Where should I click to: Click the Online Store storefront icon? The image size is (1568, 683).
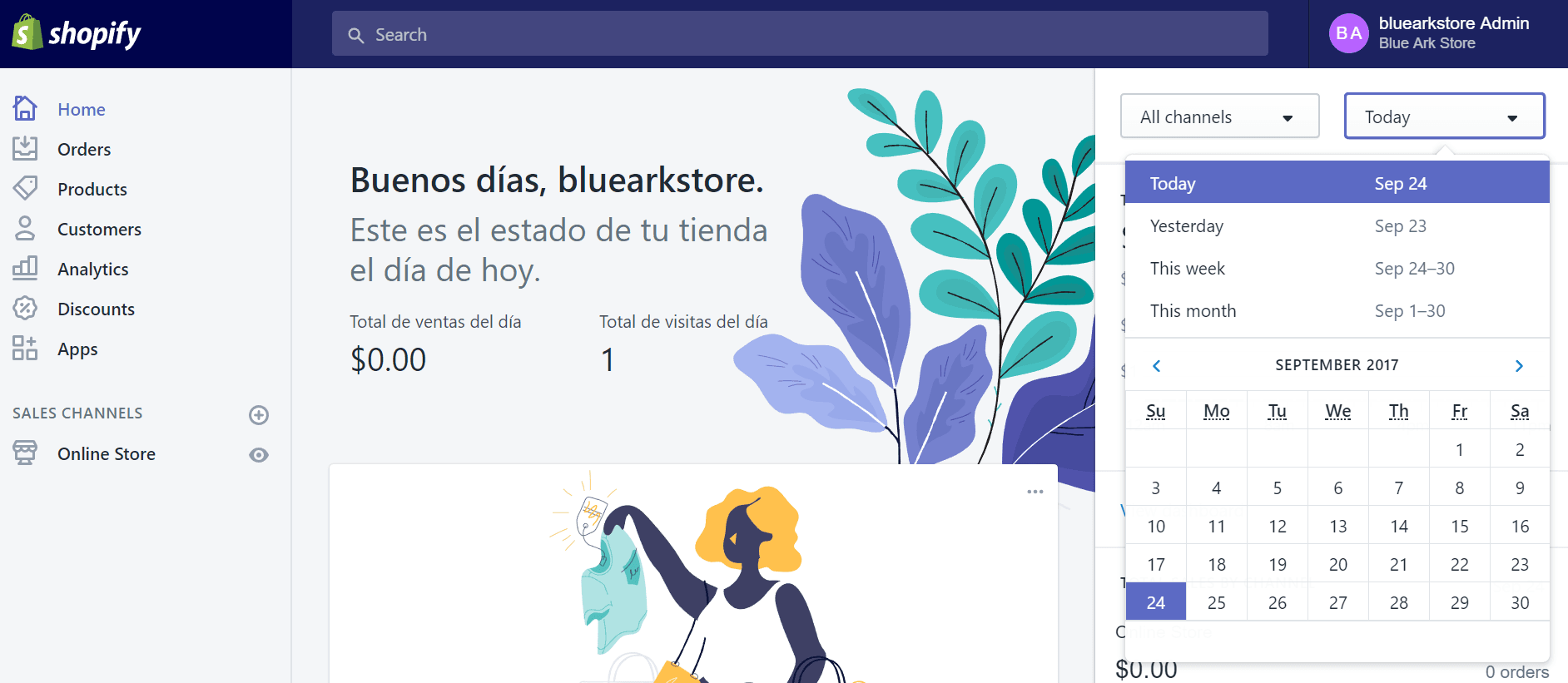click(x=25, y=453)
